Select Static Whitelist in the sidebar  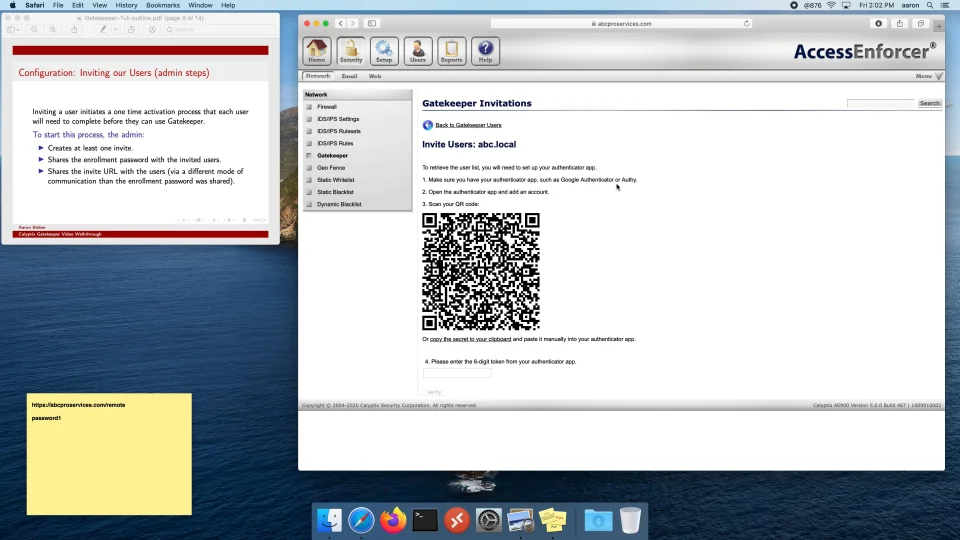pos(335,180)
